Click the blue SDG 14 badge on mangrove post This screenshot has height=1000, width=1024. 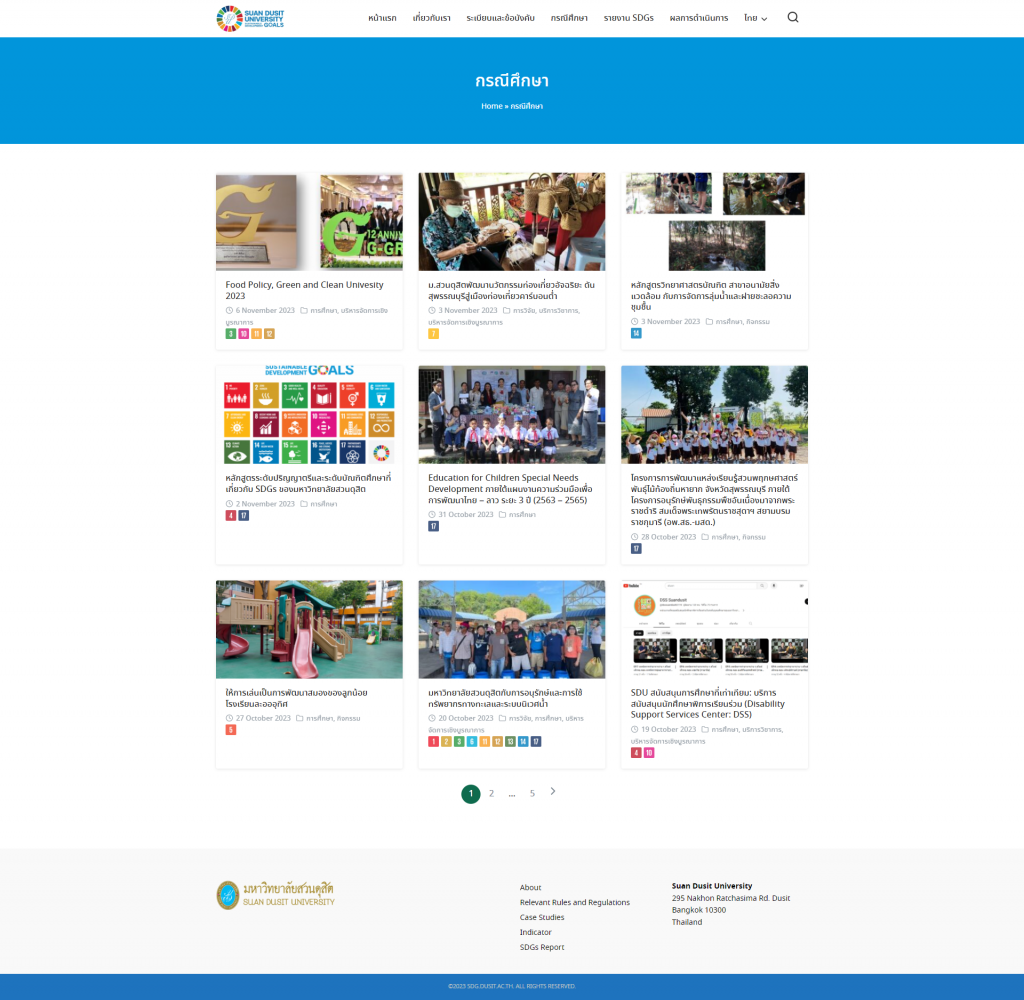coord(636,333)
